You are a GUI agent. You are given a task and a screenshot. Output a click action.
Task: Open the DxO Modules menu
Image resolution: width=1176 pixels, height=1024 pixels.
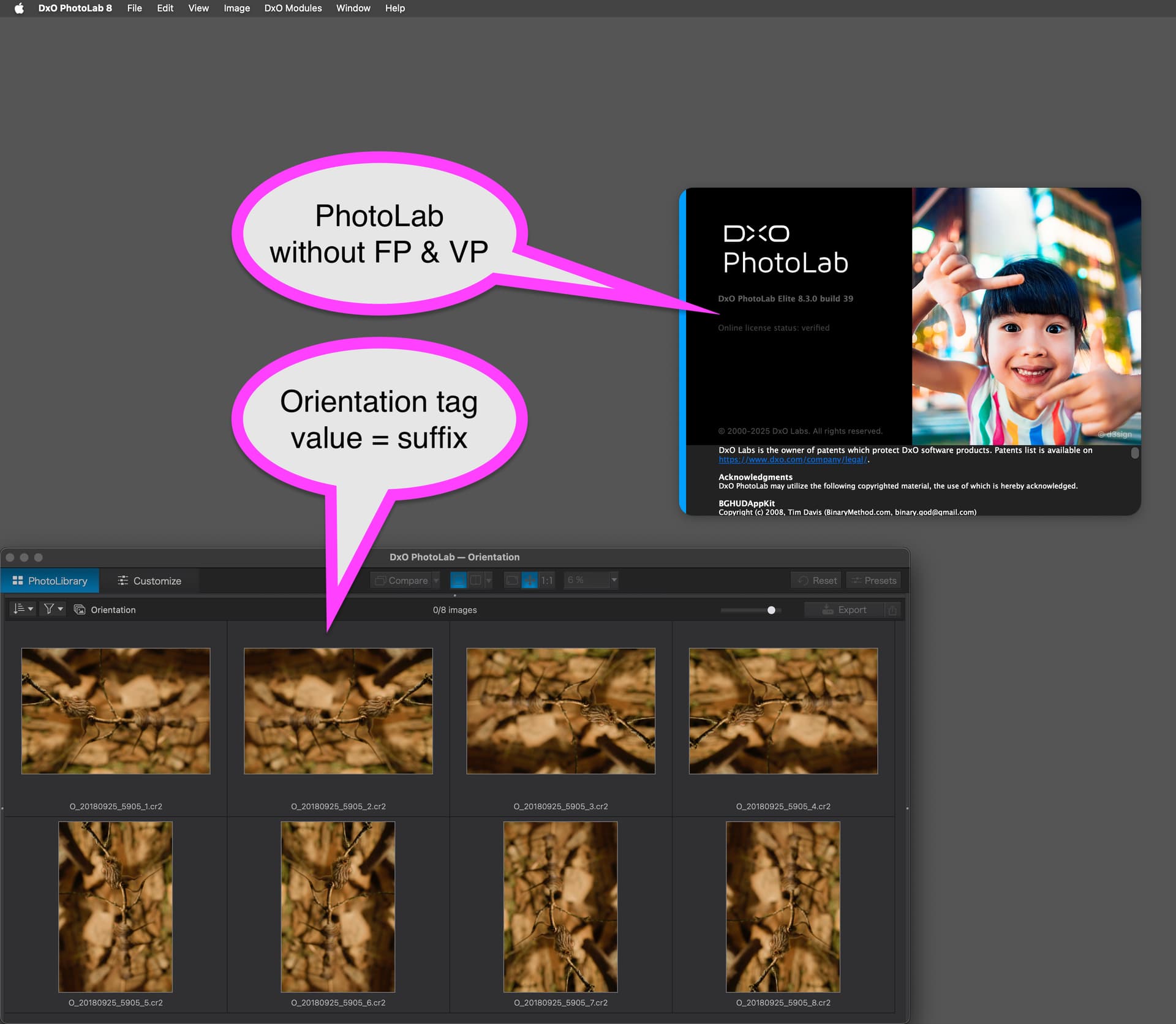[x=293, y=8]
